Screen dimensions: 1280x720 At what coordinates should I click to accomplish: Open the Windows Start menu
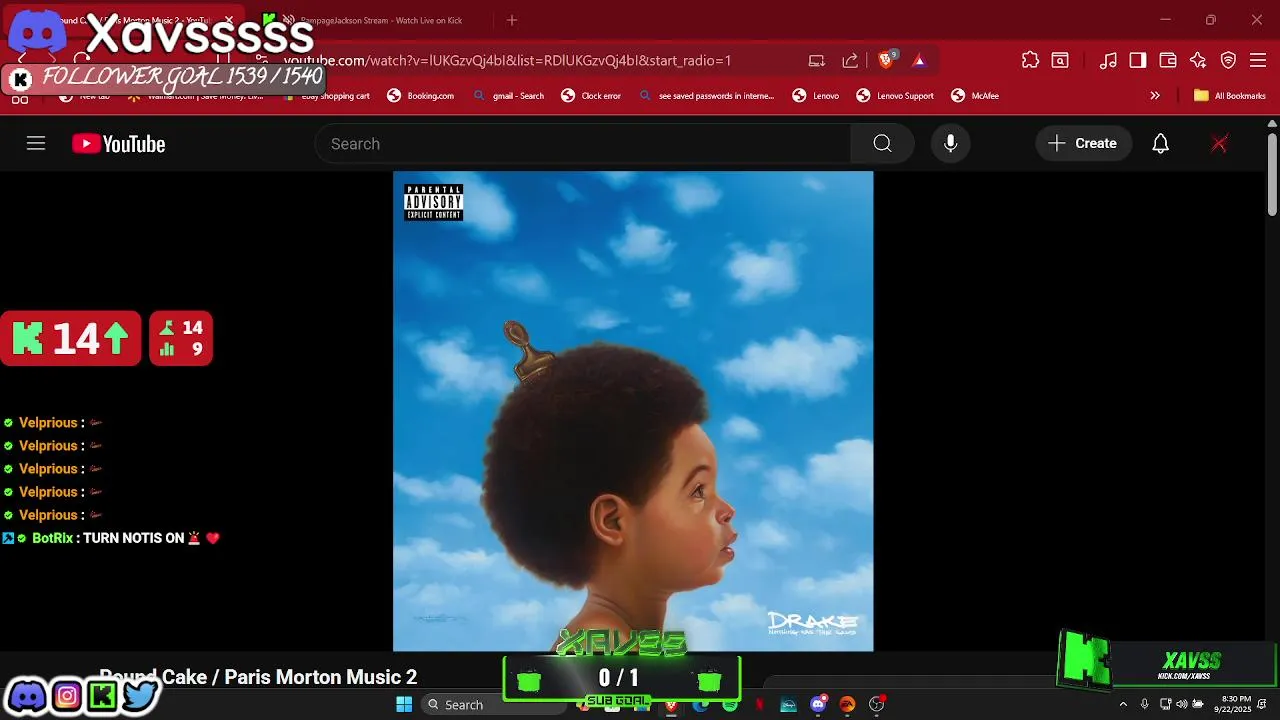404,704
